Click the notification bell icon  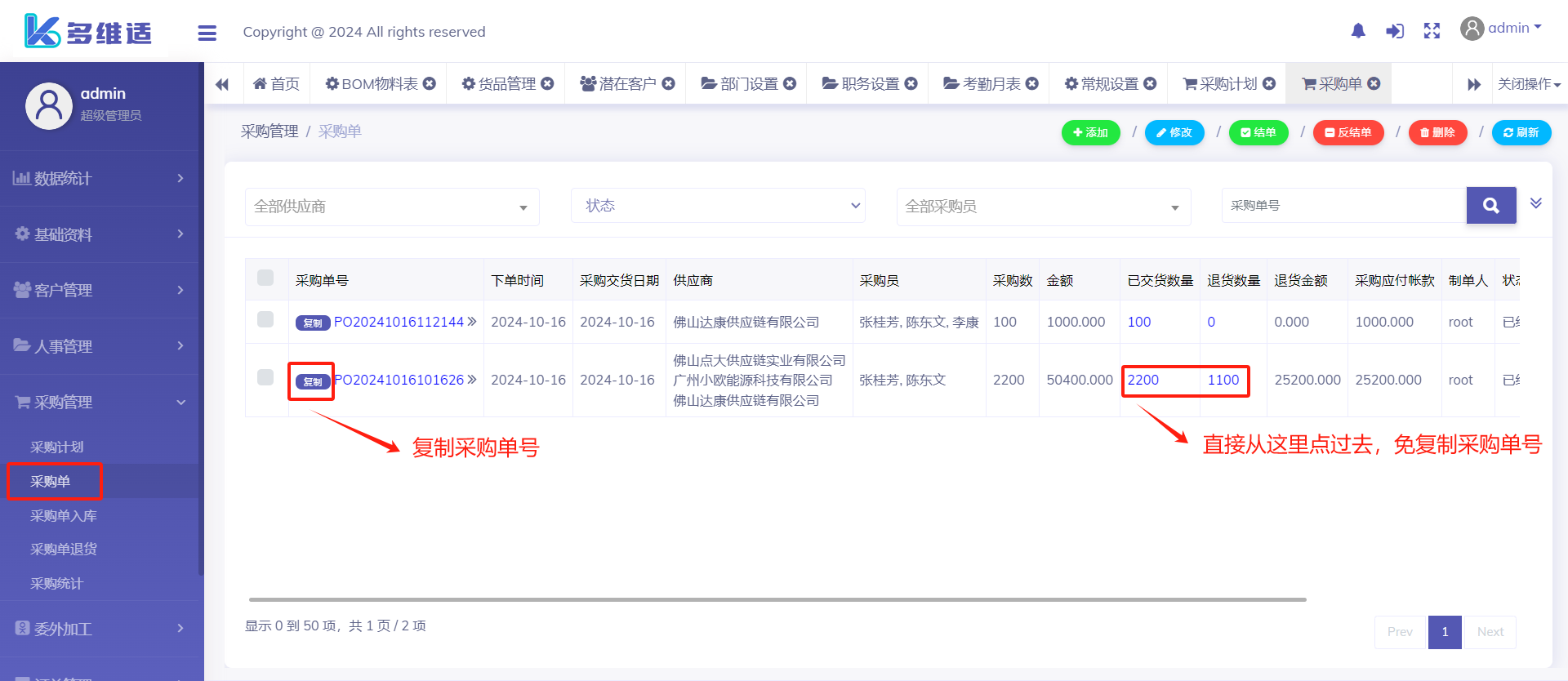(x=1357, y=31)
